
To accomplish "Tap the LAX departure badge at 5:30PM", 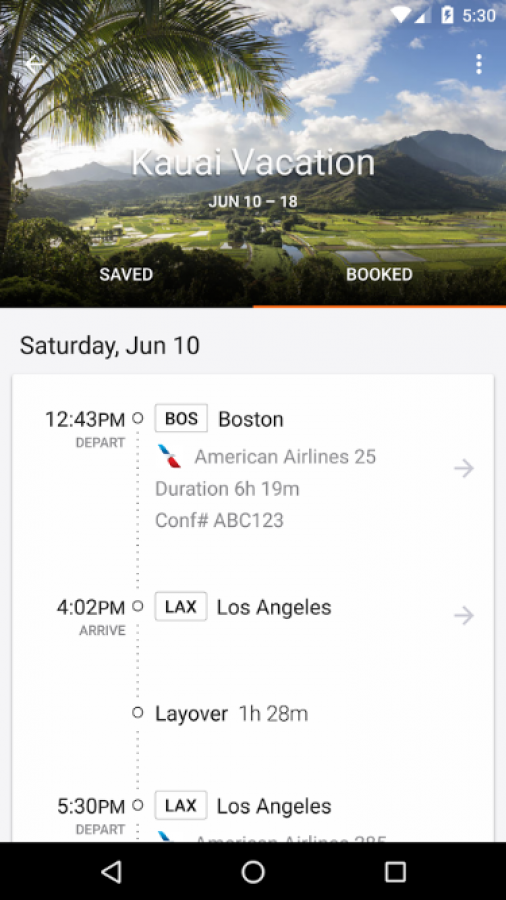I will (x=181, y=806).
